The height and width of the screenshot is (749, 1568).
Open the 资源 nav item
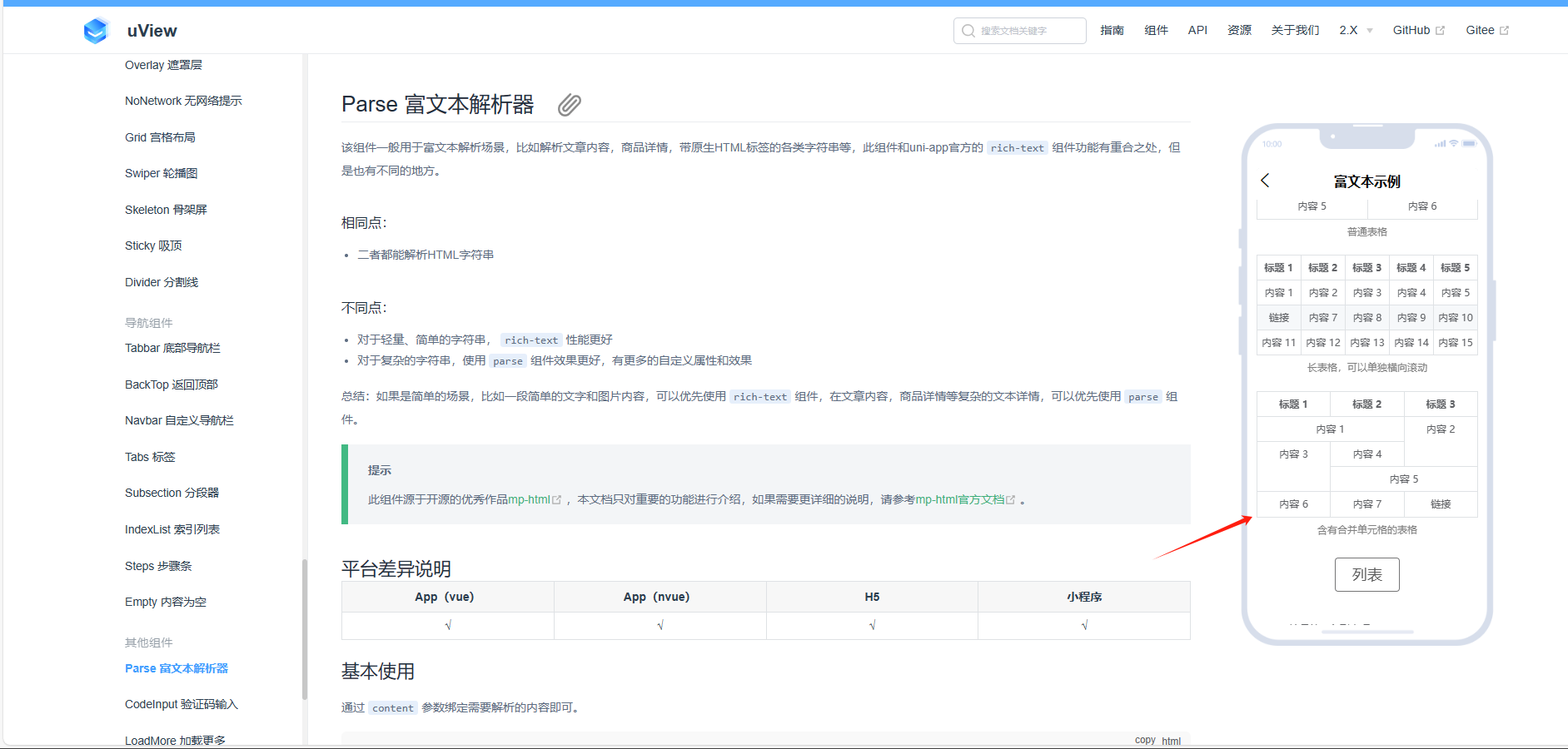tap(1239, 31)
